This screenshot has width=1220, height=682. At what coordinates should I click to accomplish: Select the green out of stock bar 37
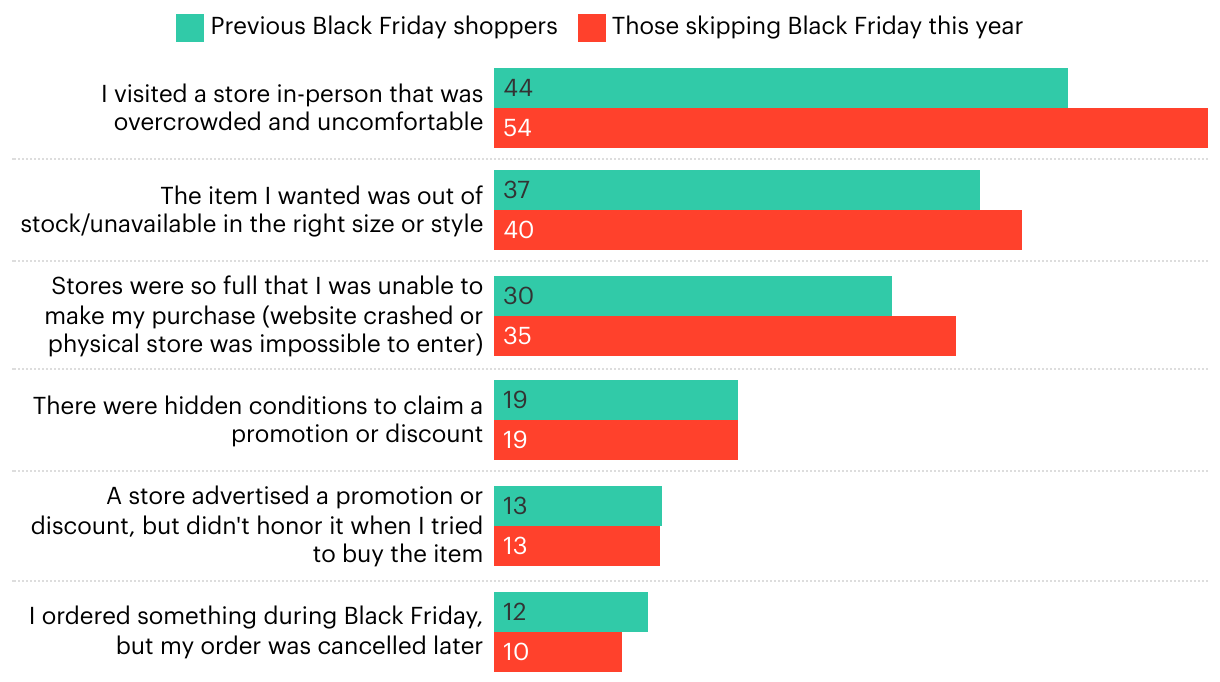coord(736,190)
